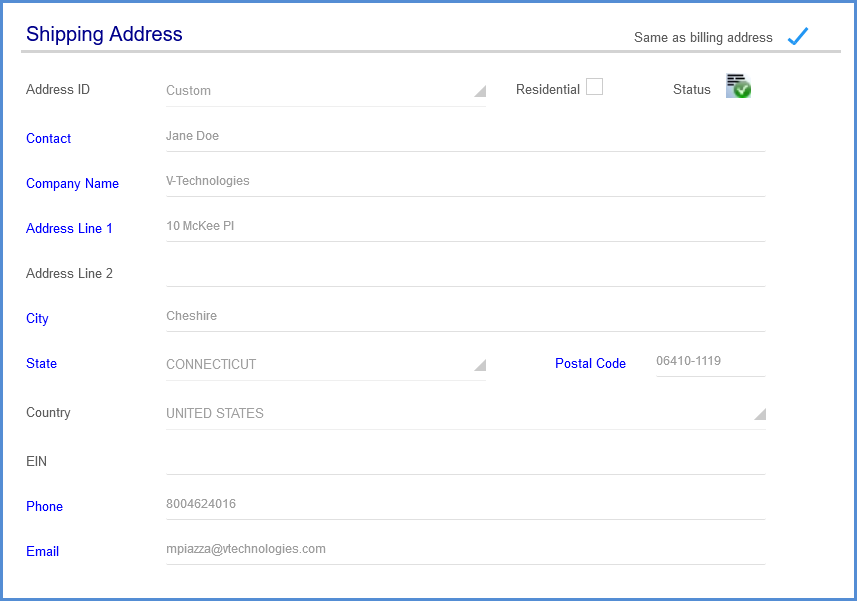Click the Postal Code field 06410-1119
This screenshot has width=857, height=601.
pyautogui.click(x=711, y=362)
